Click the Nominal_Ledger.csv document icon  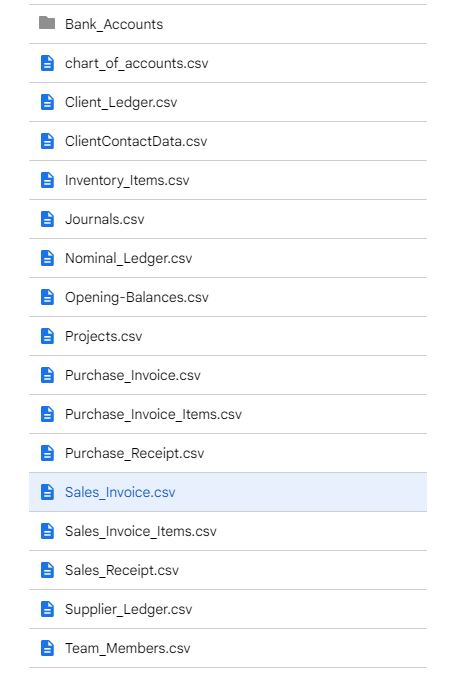tap(47, 258)
